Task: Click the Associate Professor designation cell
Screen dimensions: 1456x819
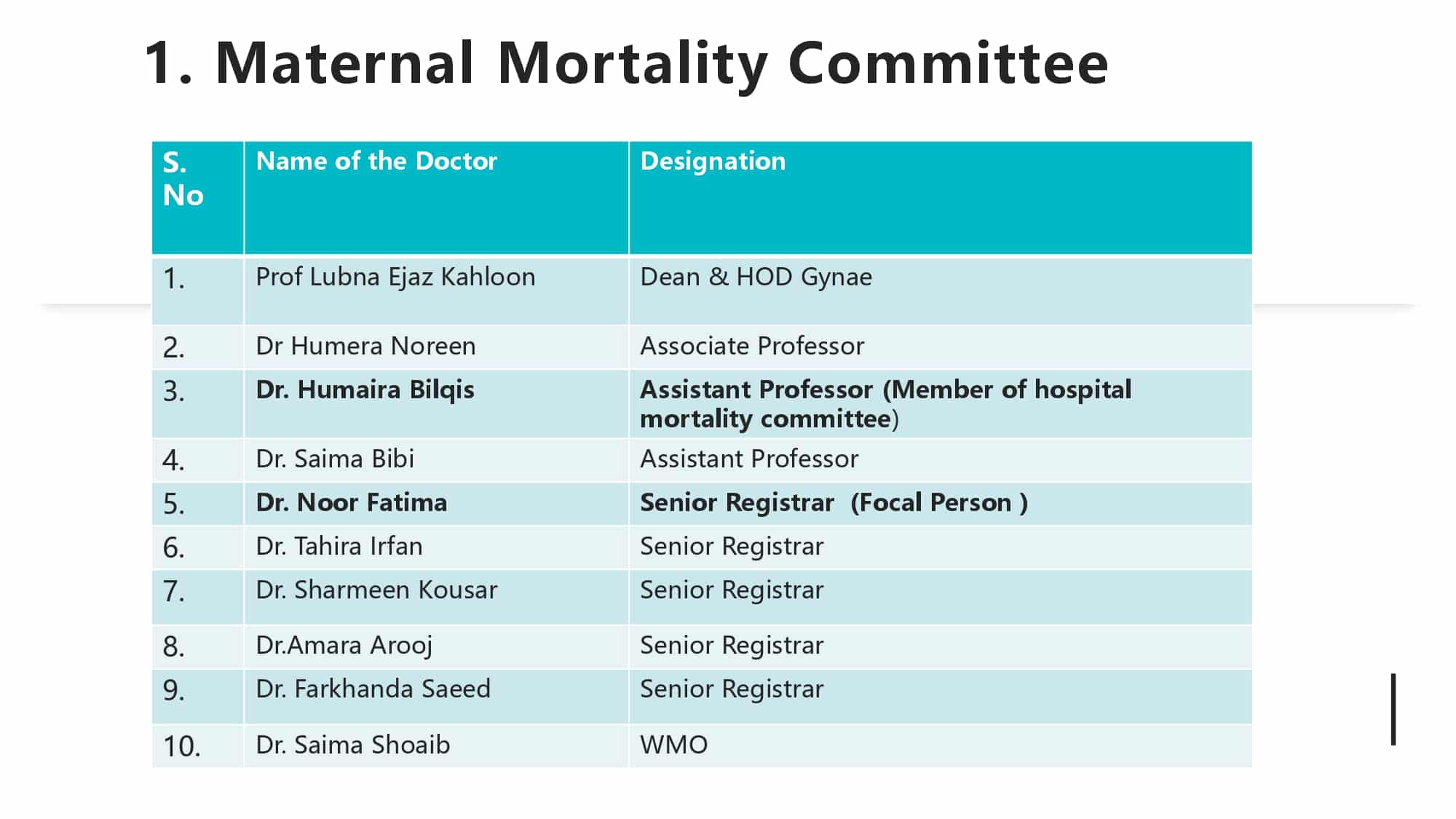Action: (x=941, y=347)
